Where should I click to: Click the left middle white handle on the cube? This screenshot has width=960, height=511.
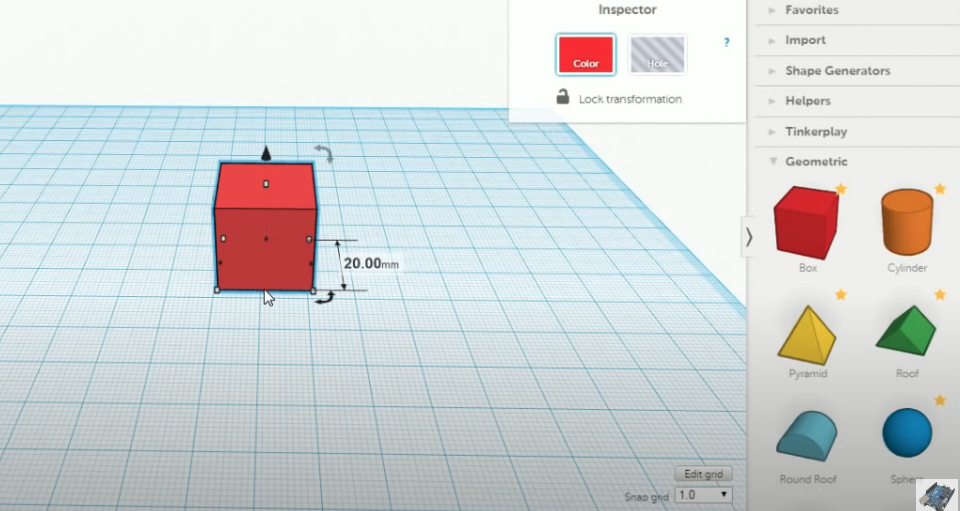pos(223,239)
